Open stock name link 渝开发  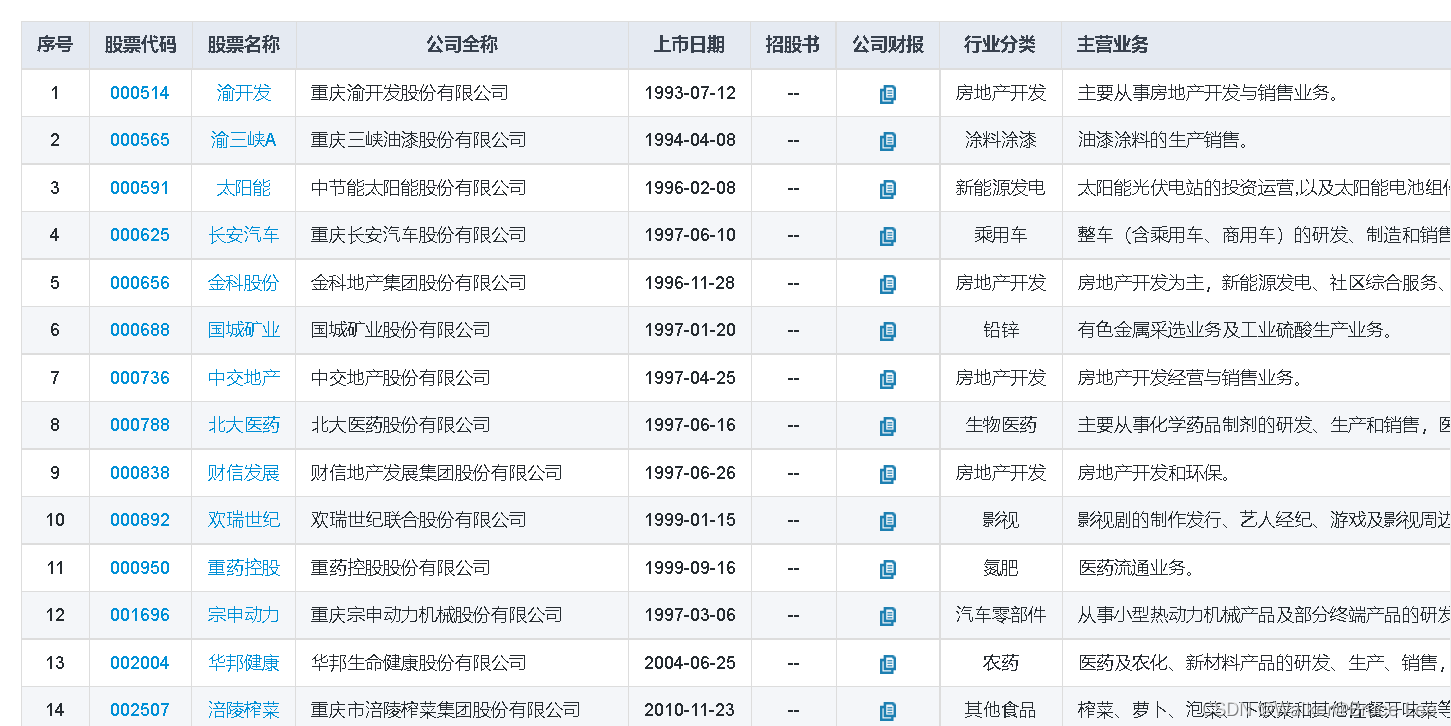(244, 93)
